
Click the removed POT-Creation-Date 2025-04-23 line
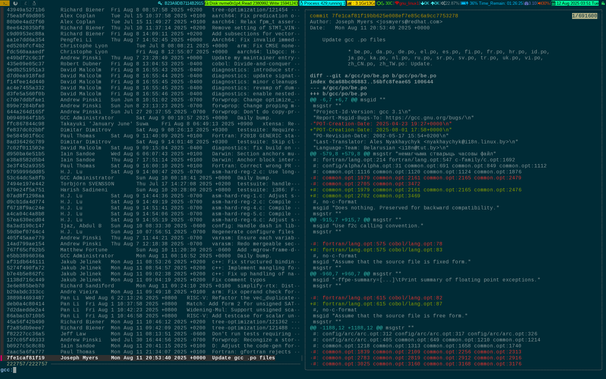pyautogui.click(x=381, y=124)
